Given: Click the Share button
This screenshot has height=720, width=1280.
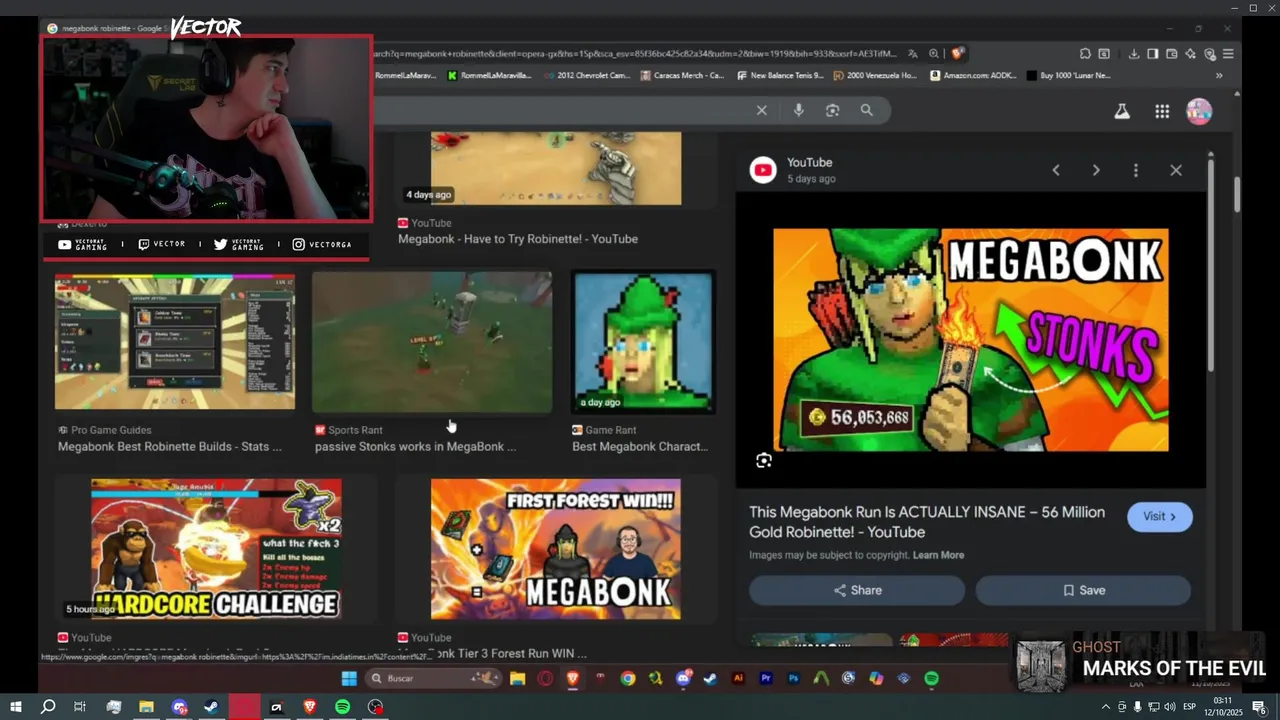Looking at the screenshot, I should point(857,591).
